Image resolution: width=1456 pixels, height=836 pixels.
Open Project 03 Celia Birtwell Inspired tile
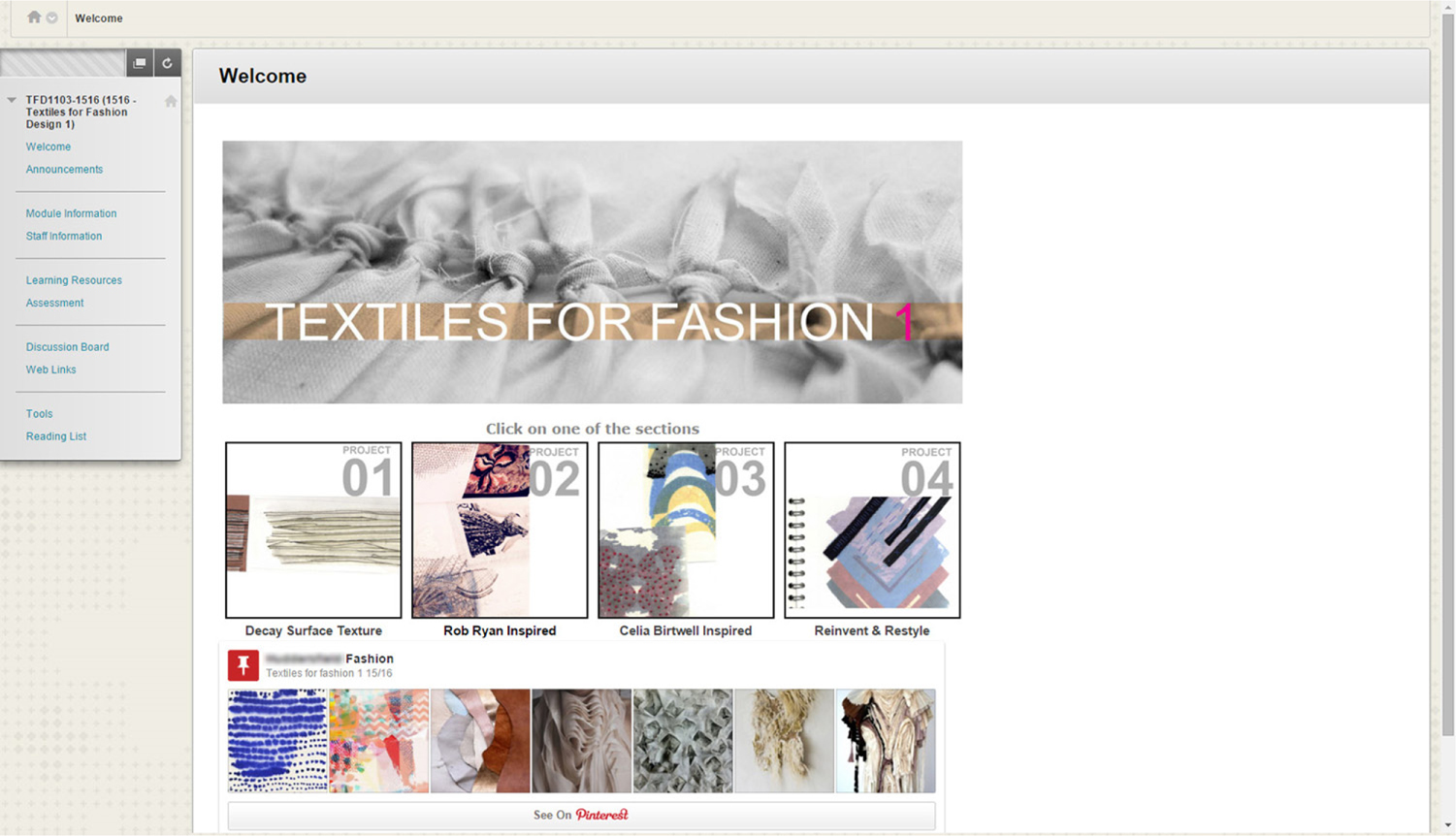tap(686, 531)
